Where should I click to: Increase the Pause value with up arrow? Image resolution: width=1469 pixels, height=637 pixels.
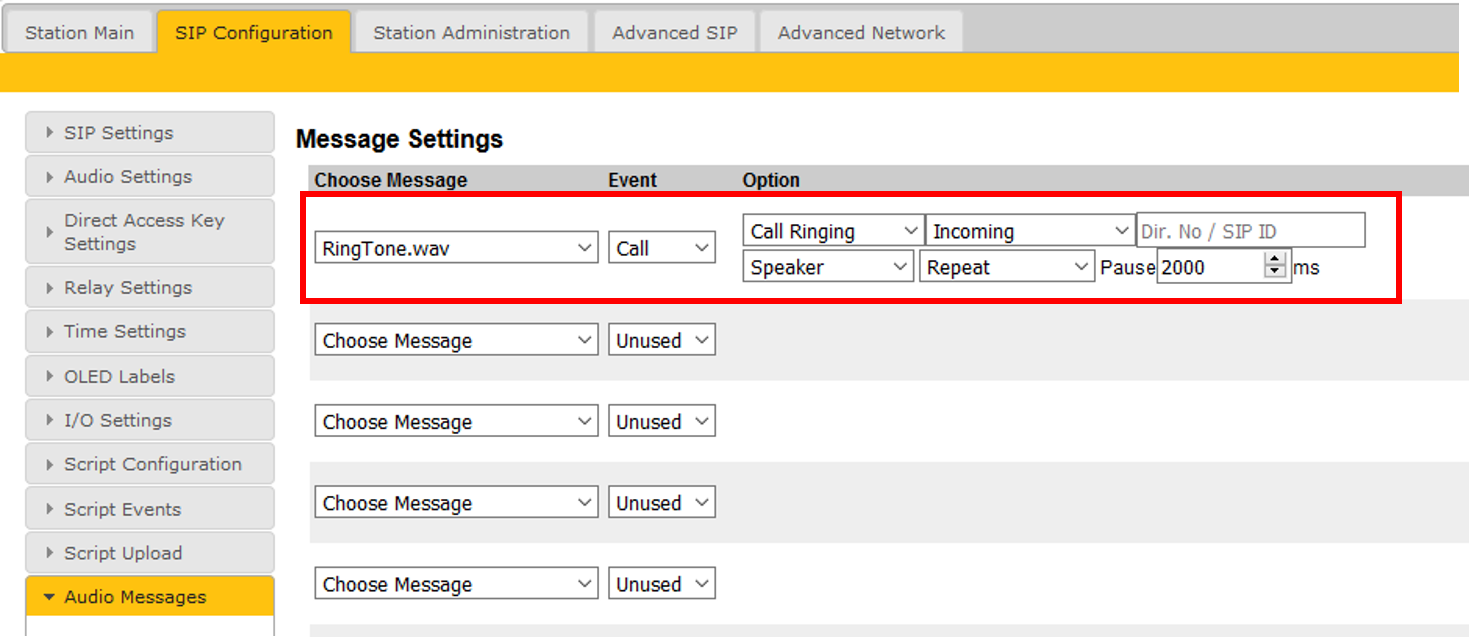click(x=1274, y=261)
